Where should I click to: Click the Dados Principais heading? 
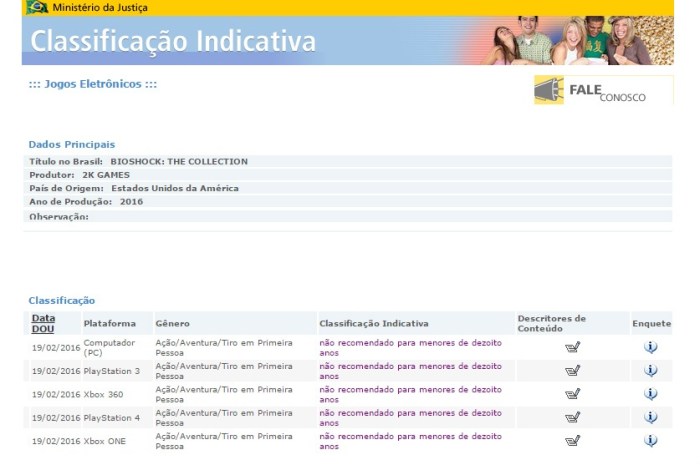coord(72,145)
